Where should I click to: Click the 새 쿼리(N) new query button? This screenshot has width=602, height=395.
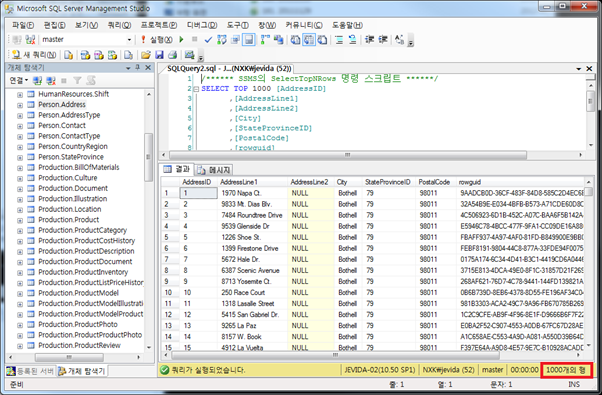(x=34, y=55)
